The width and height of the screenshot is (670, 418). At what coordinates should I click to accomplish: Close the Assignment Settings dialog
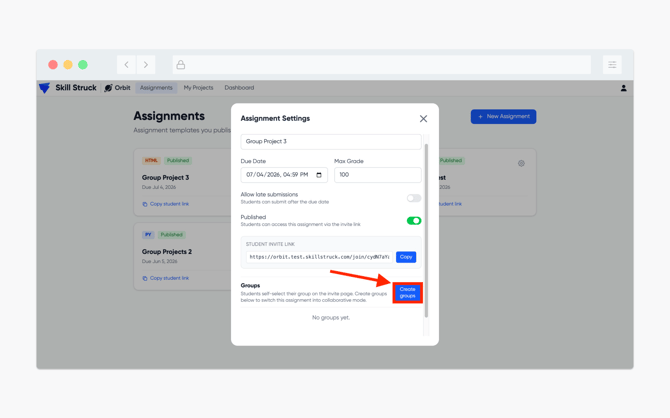click(423, 118)
